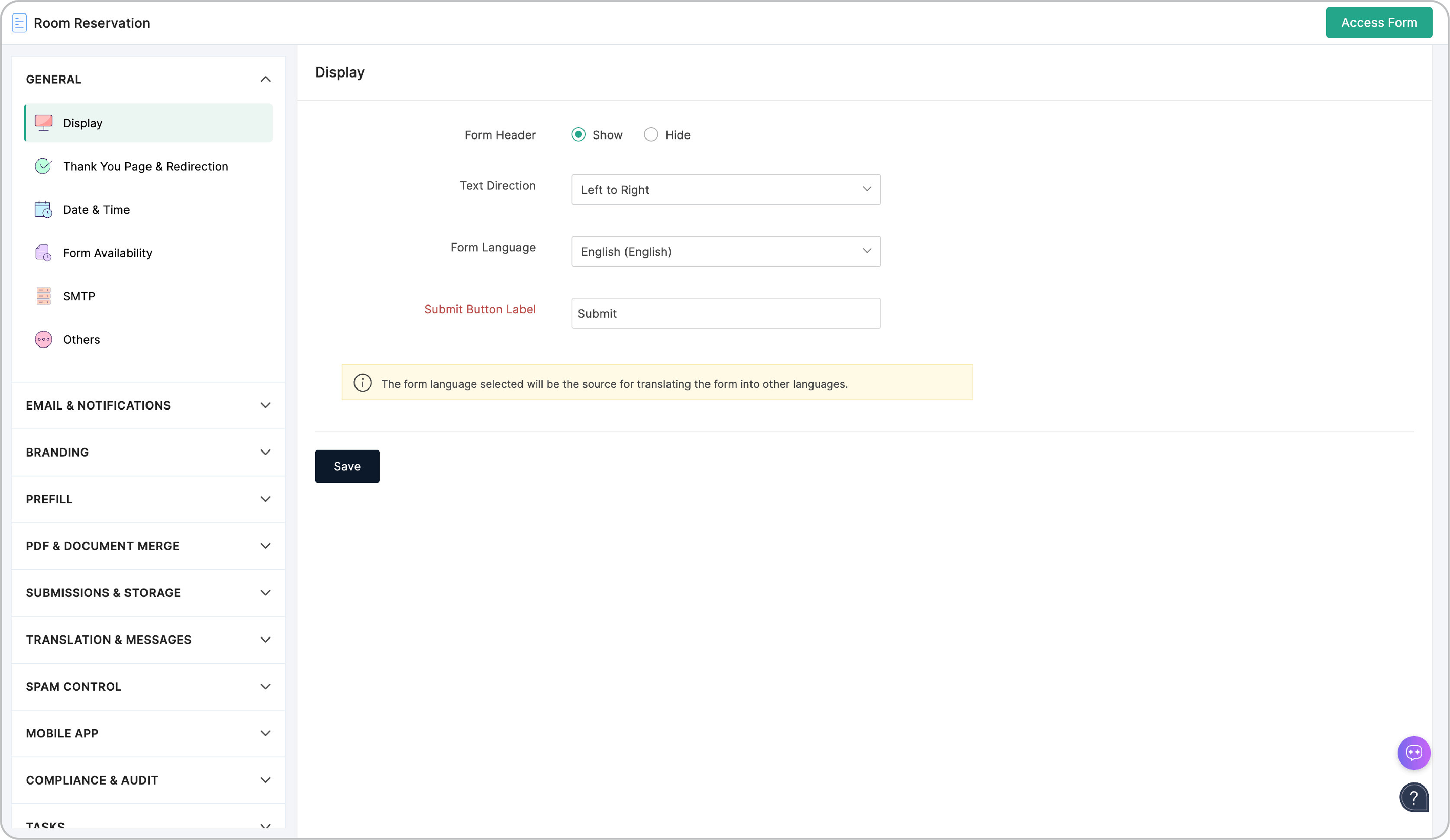Viewport: 1450px width, 840px height.
Task: Click the Others ellipsis icon
Action: pyautogui.click(x=43, y=339)
